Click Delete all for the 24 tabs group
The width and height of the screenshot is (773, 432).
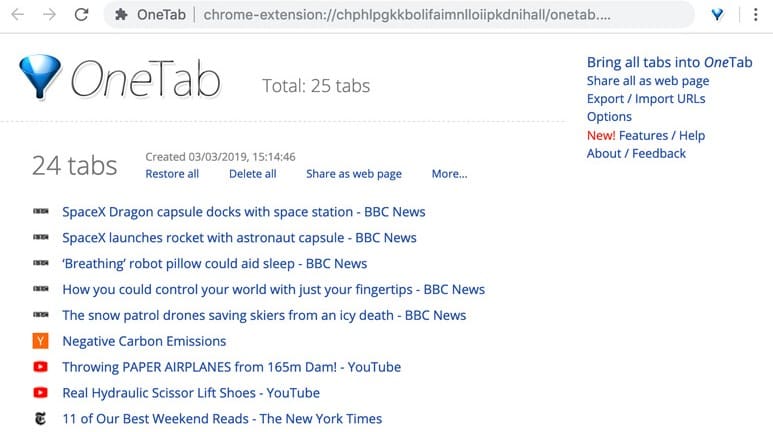[252, 174]
